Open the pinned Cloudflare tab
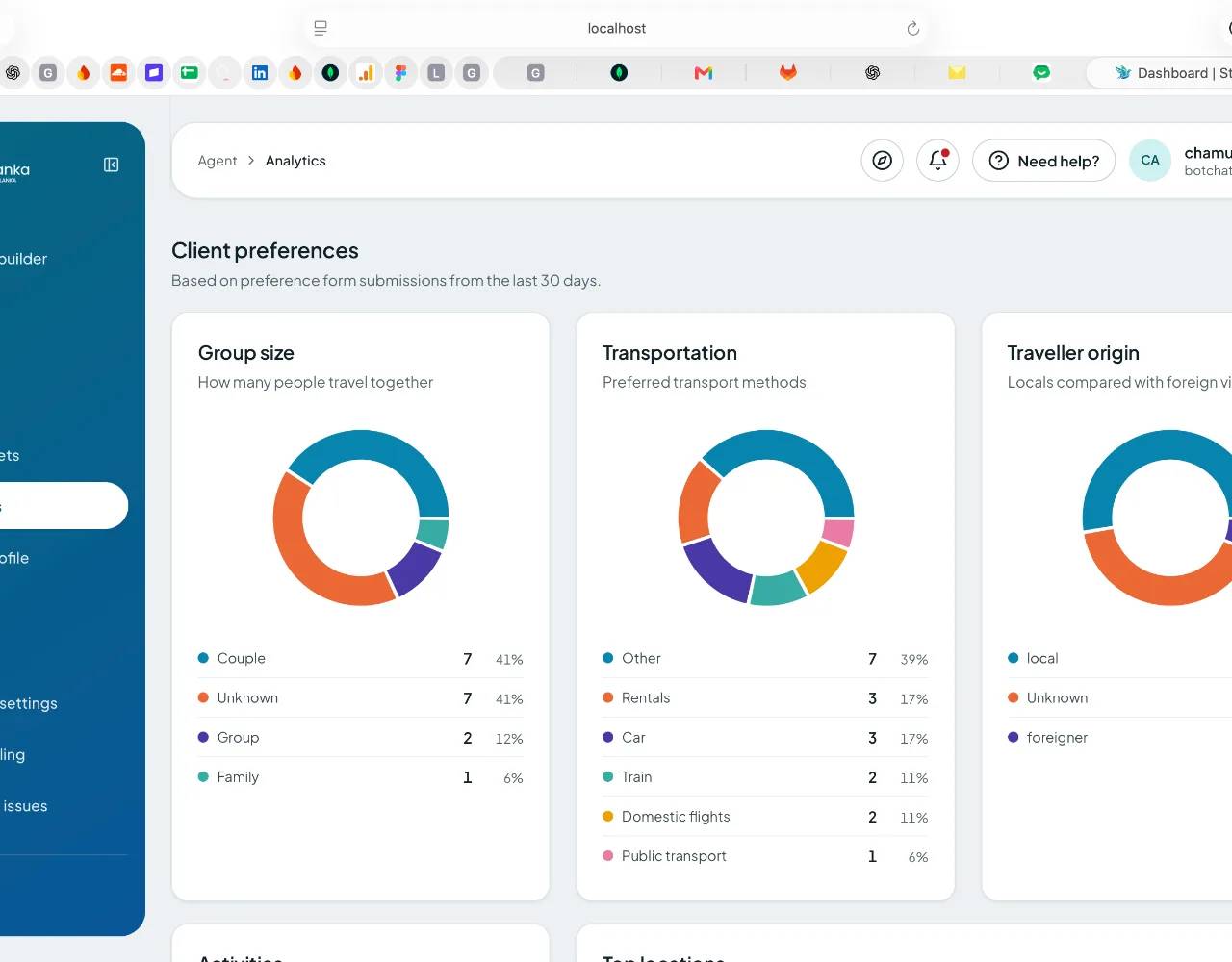This screenshot has width=1232, height=962. click(119, 72)
